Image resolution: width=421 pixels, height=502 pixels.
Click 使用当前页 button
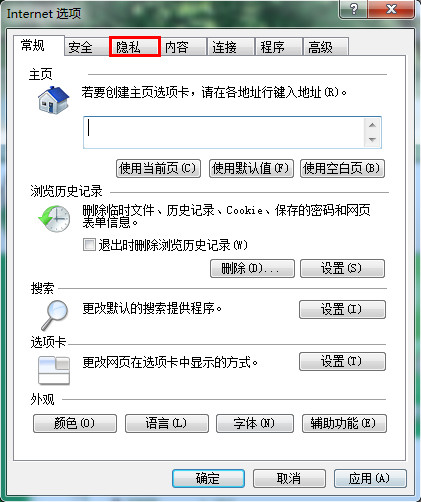point(158,168)
